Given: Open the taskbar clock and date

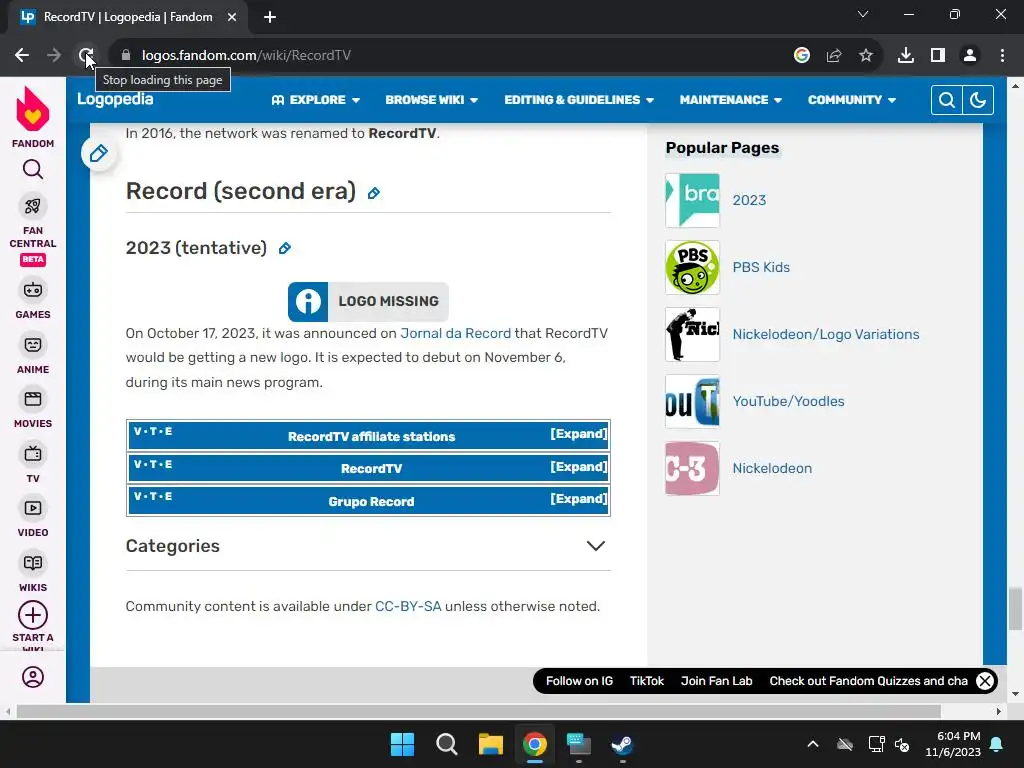Looking at the screenshot, I should pyautogui.click(x=953, y=744).
